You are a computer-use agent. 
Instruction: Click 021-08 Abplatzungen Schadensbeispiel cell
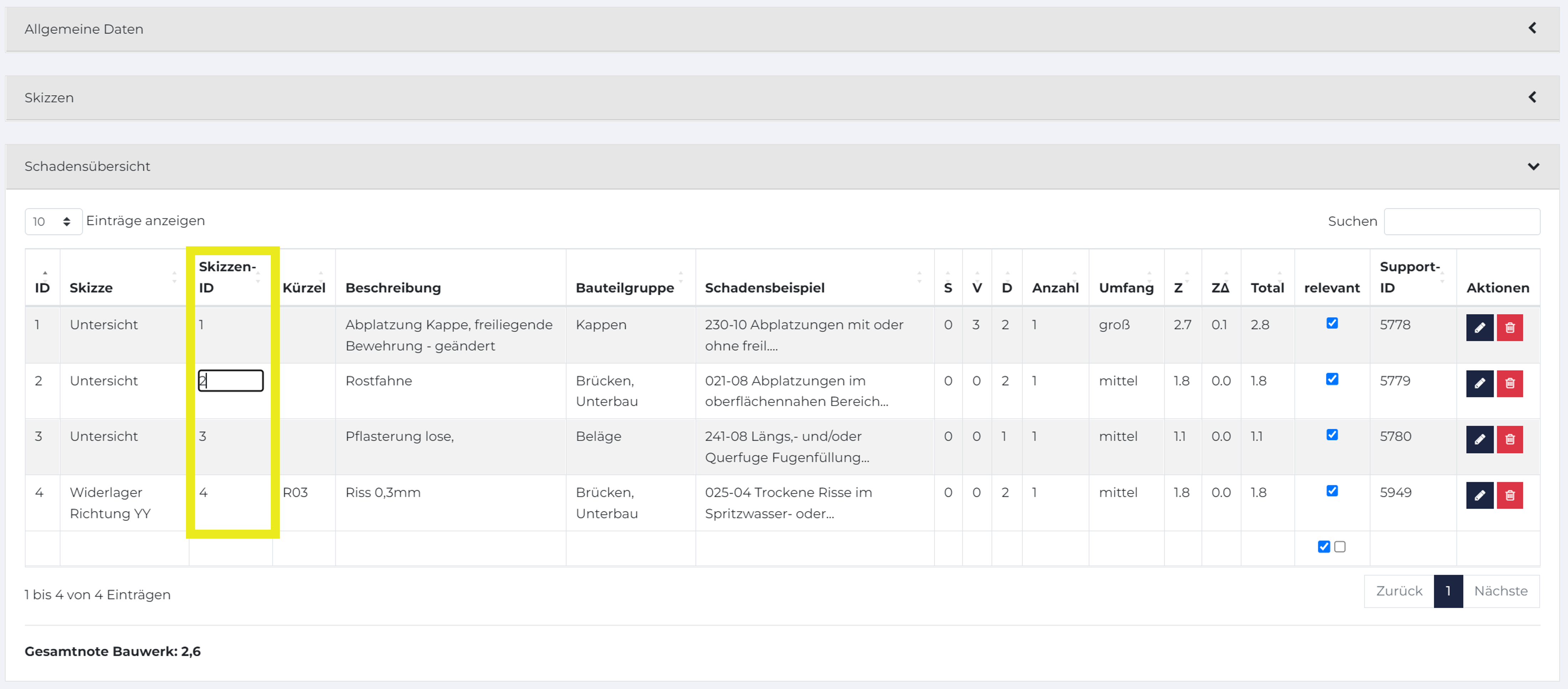point(814,391)
